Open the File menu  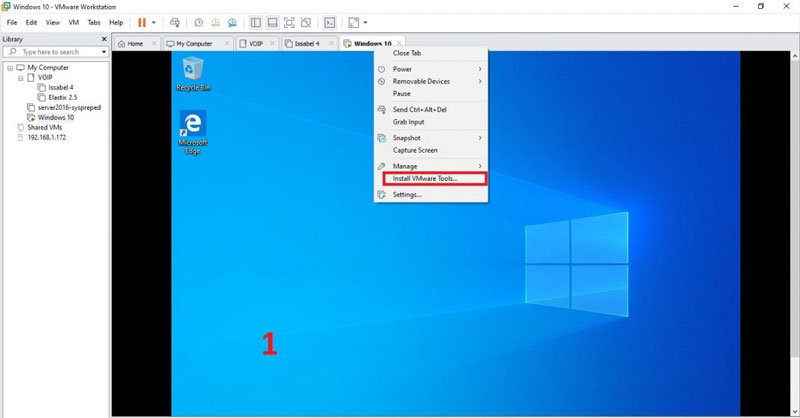pyautogui.click(x=12, y=22)
